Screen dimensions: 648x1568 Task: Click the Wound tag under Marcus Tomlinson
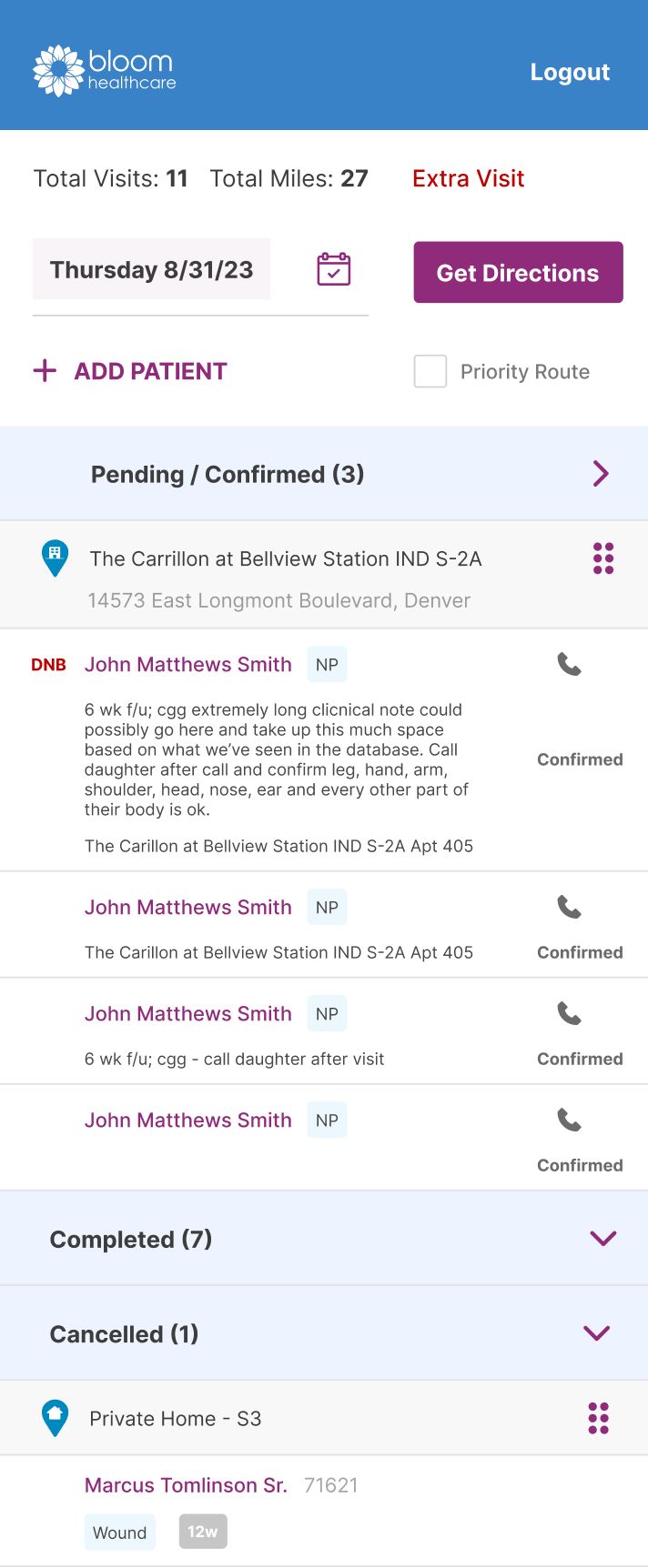point(119,1533)
